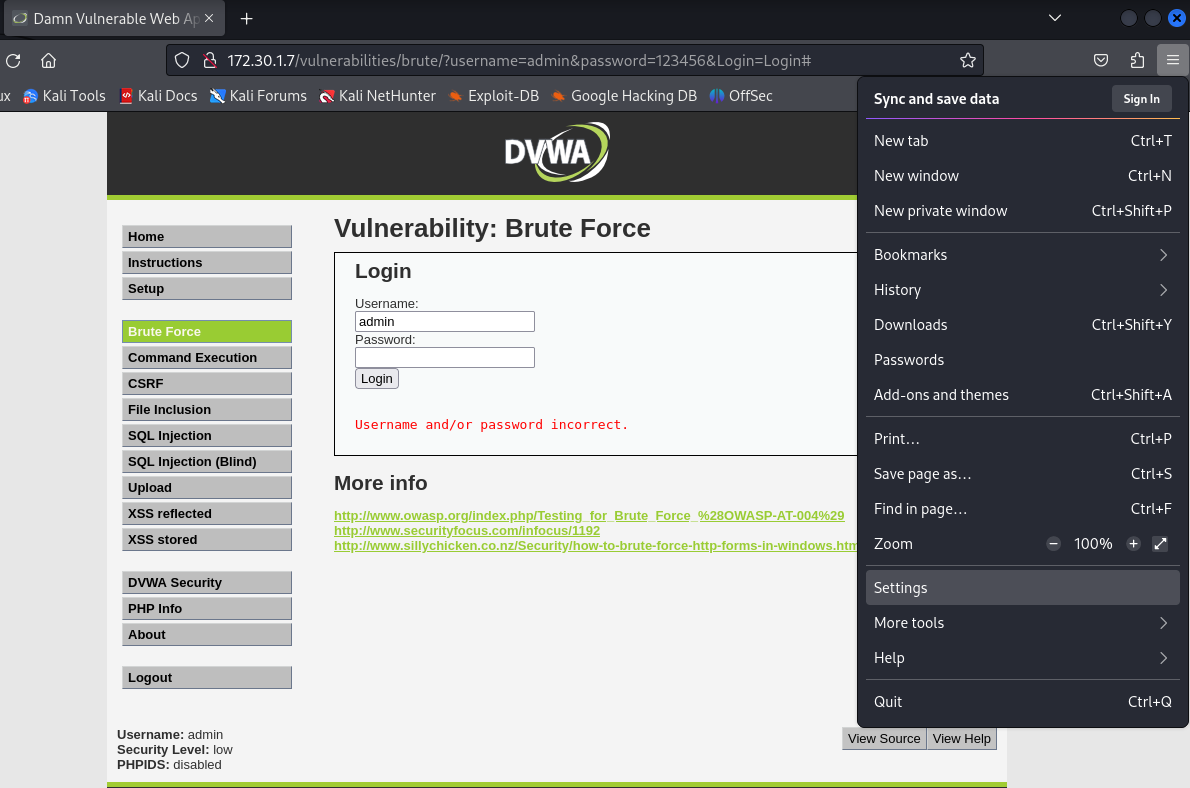Increase zoom with the plus button
1190x788 pixels.
[x=1133, y=544]
